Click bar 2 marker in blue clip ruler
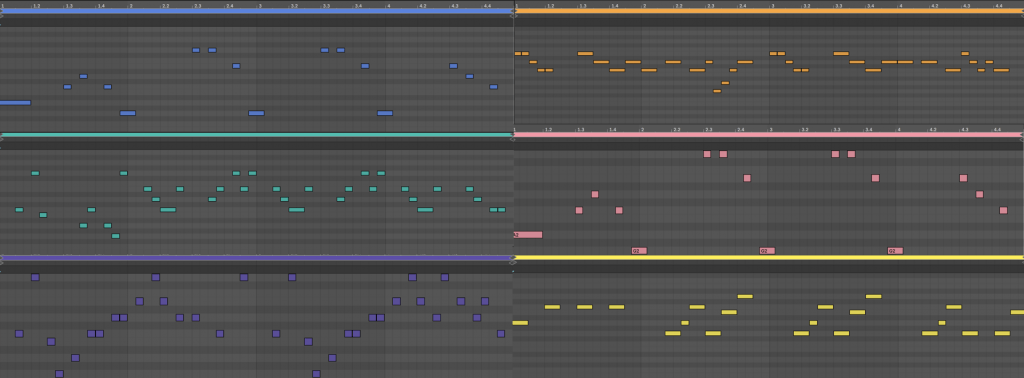 (131, 5)
